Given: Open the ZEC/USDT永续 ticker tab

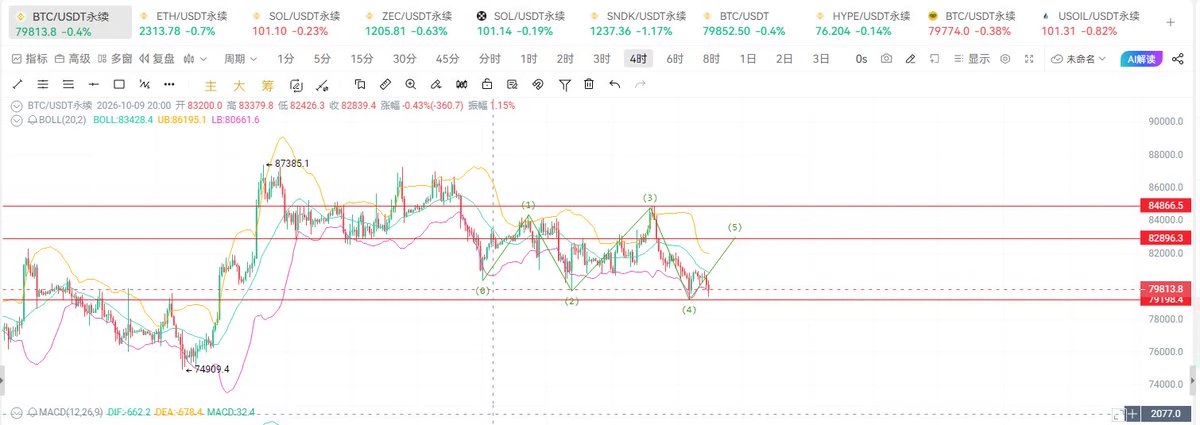Looking at the screenshot, I should click(404, 24).
